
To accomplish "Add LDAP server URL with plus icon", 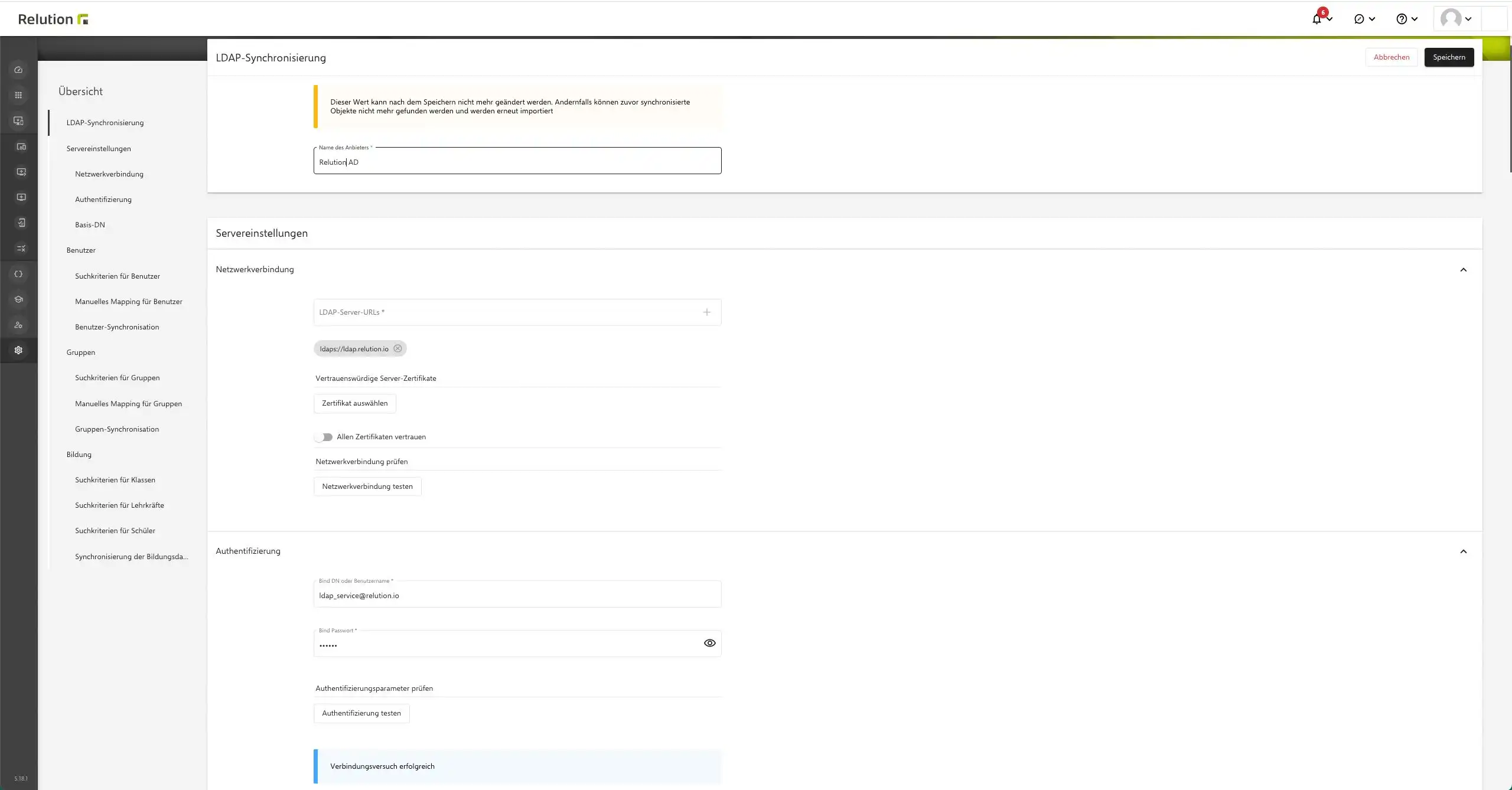I will click(706, 312).
